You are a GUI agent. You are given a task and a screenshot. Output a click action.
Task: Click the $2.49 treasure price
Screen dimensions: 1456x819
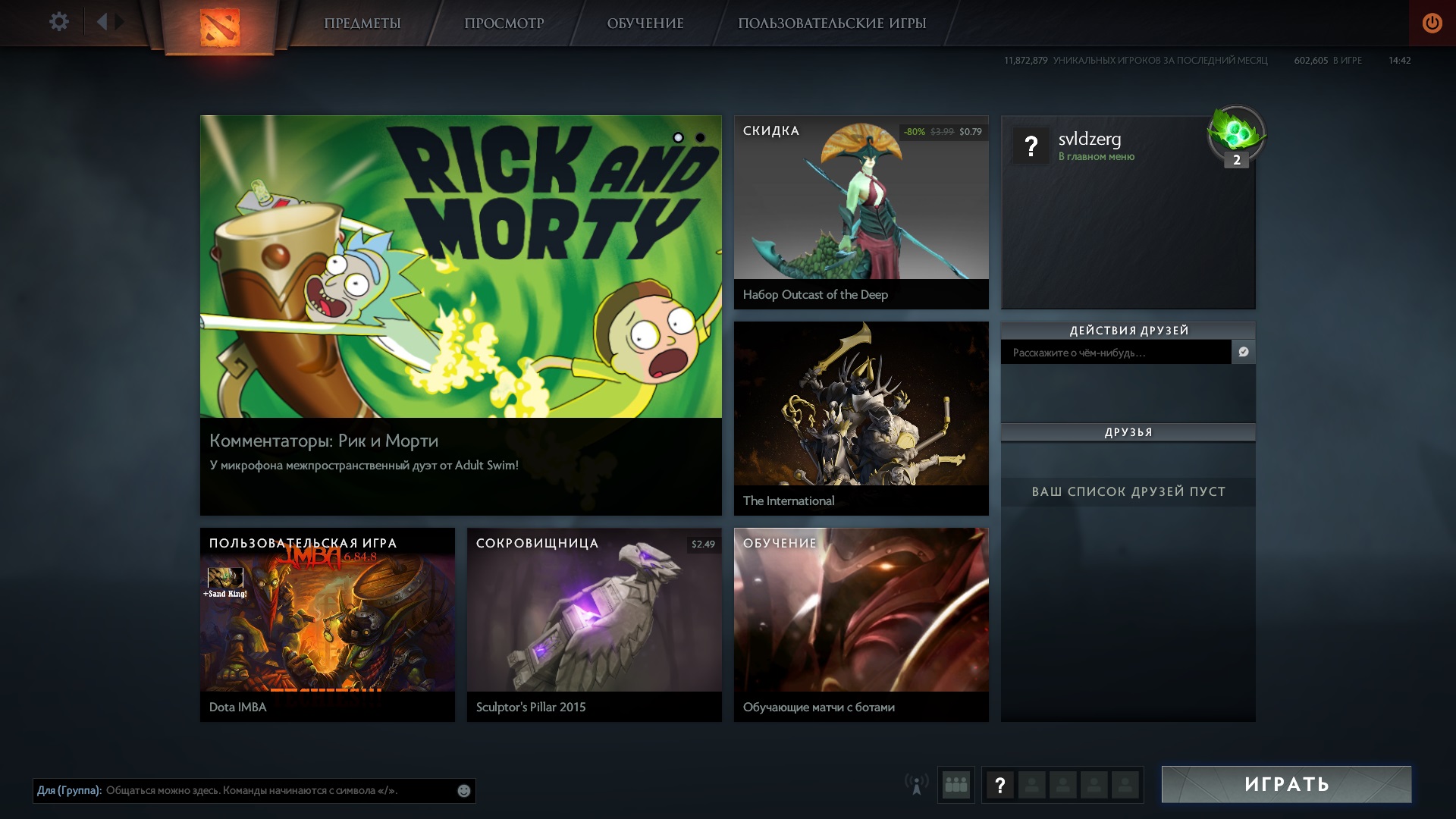click(x=703, y=544)
